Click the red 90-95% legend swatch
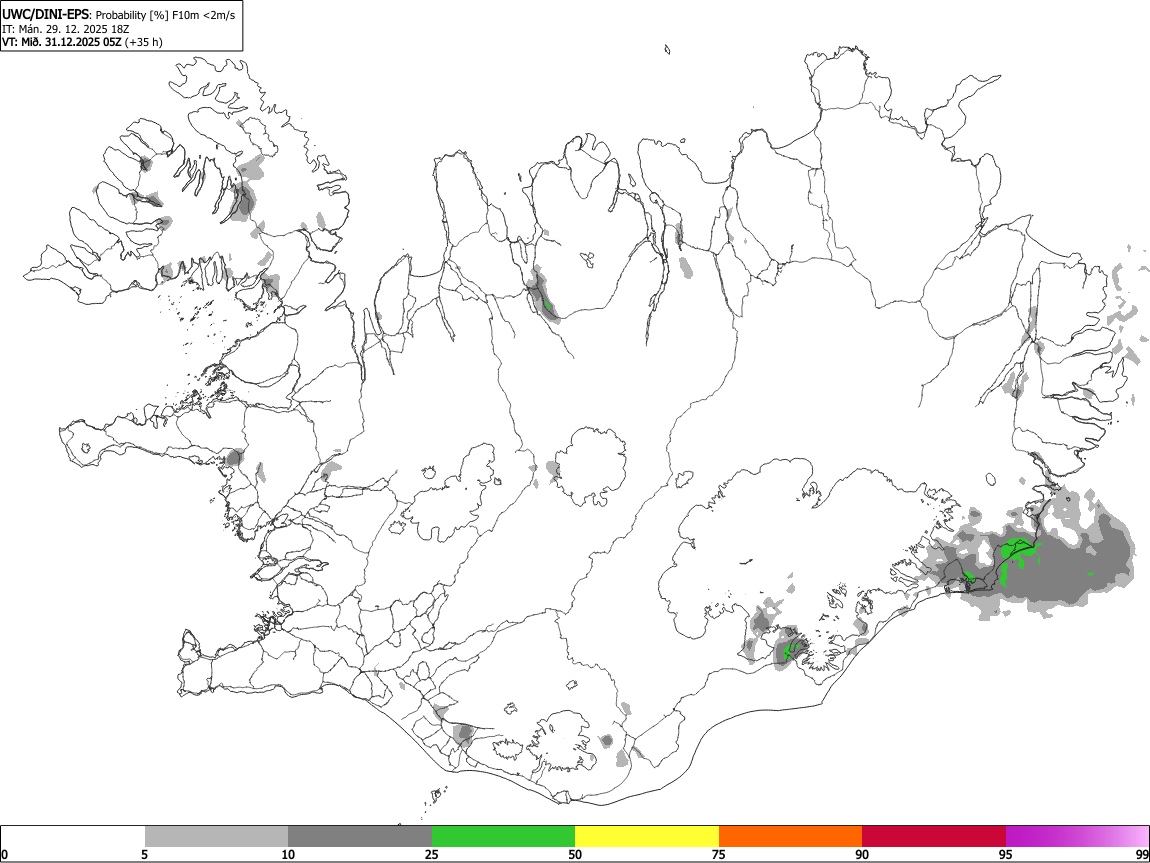This screenshot has height=863, width=1150. (x=934, y=837)
